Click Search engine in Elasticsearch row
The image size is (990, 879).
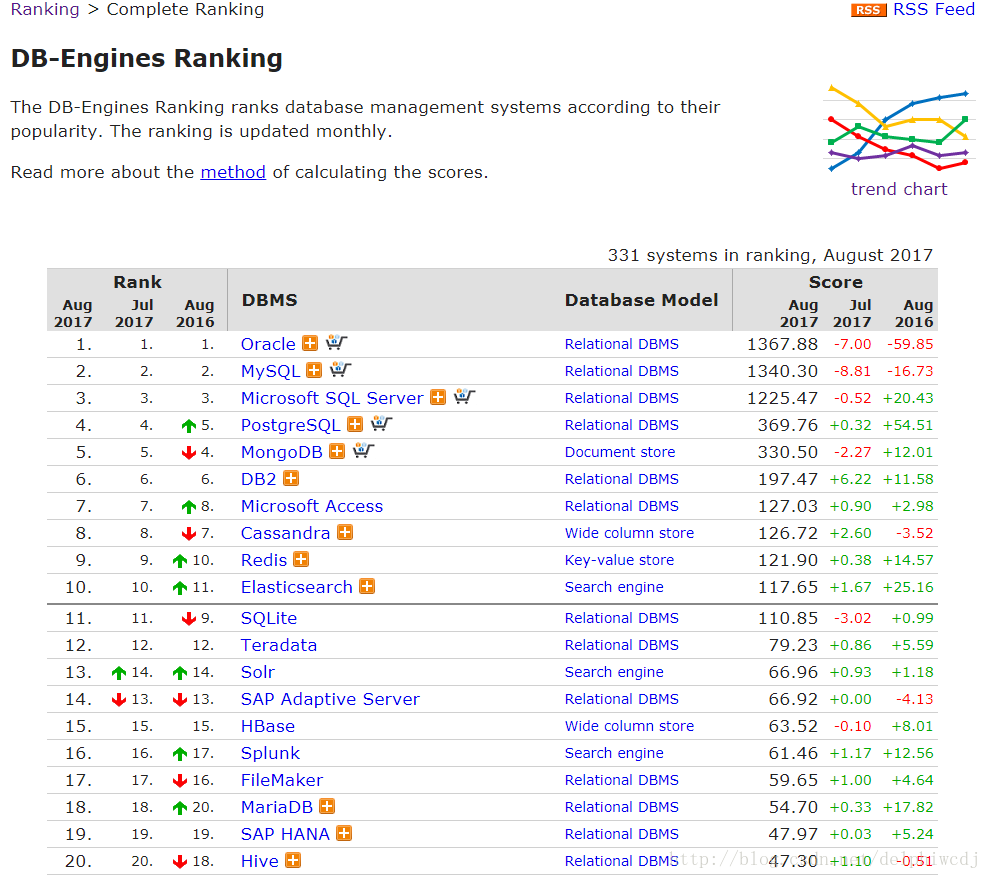point(614,587)
